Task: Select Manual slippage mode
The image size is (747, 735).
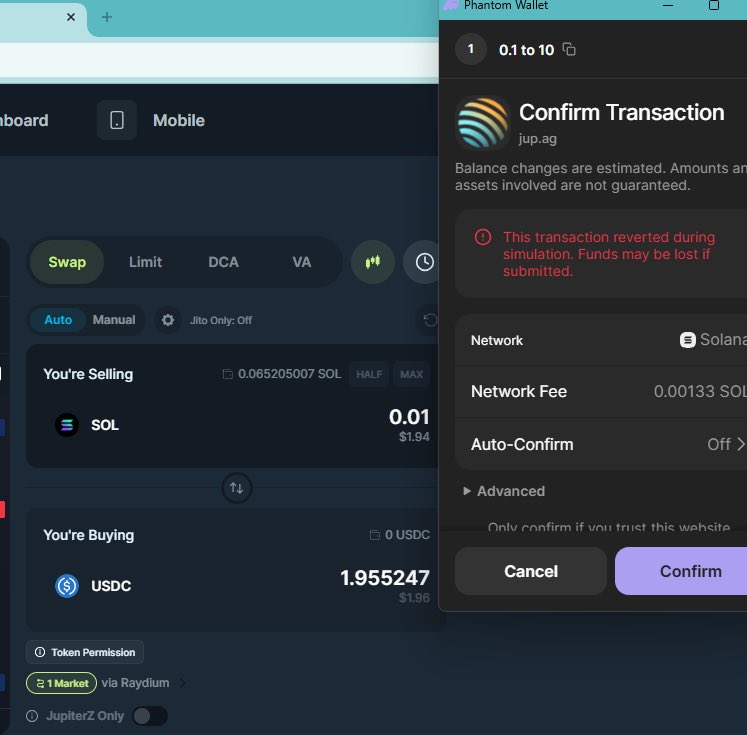Action: pos(114,320)
